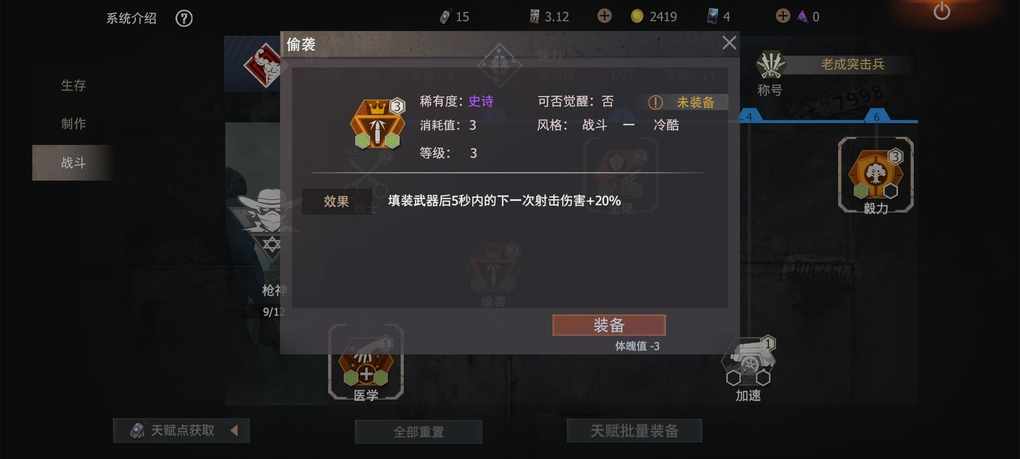
Task: Click the 全部重置 reset button
Action: pos(418,432)
